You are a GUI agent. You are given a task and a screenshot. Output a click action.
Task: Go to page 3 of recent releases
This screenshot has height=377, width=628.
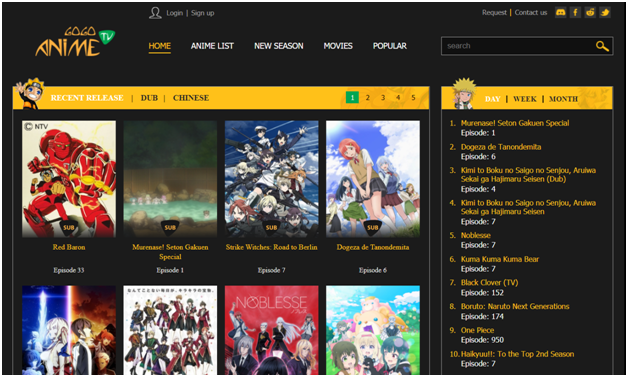(383, 97)
